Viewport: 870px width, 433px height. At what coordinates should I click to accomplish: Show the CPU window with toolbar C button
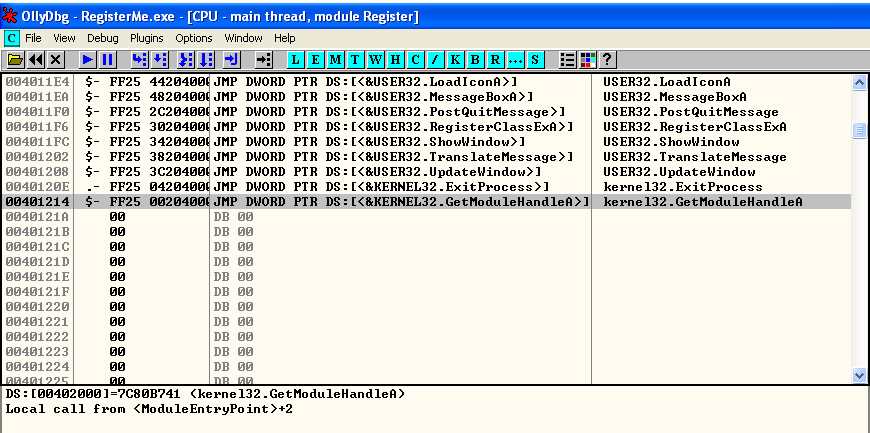415,59
